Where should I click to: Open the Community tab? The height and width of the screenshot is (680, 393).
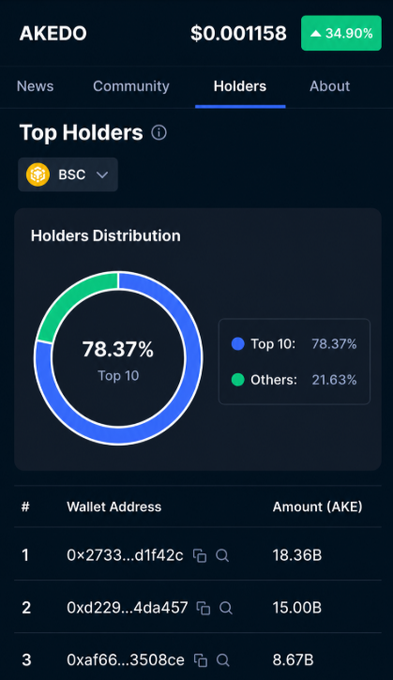pos(131,86)
